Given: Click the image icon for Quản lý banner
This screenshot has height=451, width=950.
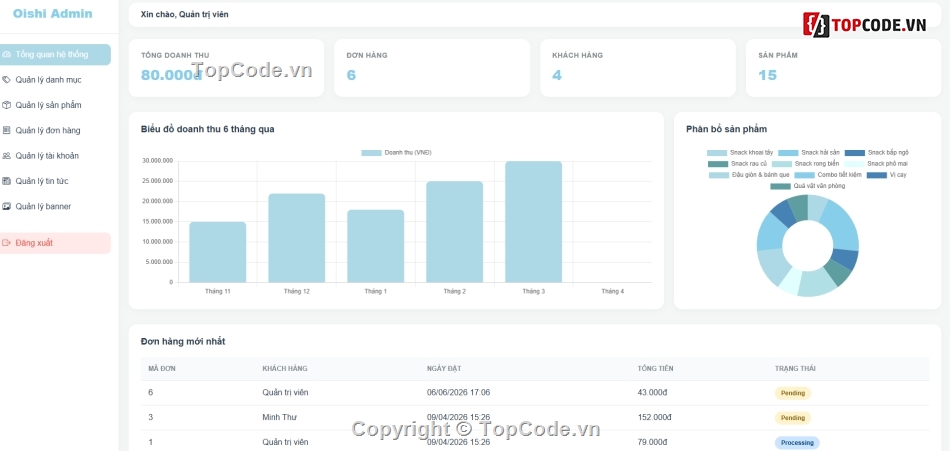Looking at the screenshot, I should (7, 206).
